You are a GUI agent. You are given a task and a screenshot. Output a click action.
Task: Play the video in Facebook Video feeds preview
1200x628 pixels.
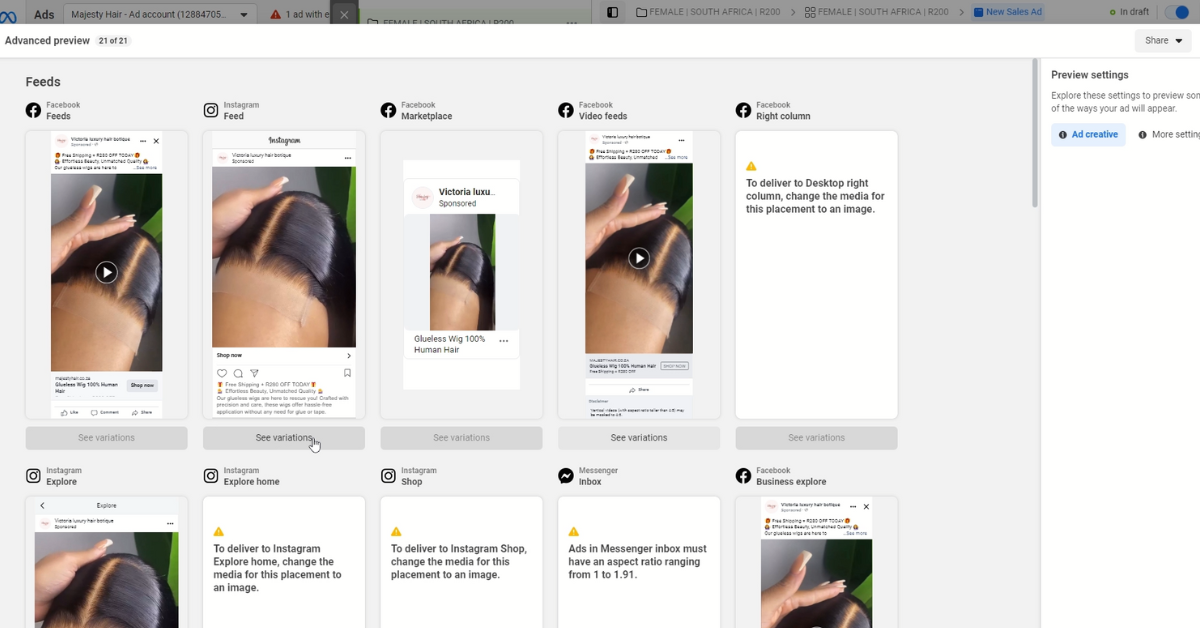point(639,258)
